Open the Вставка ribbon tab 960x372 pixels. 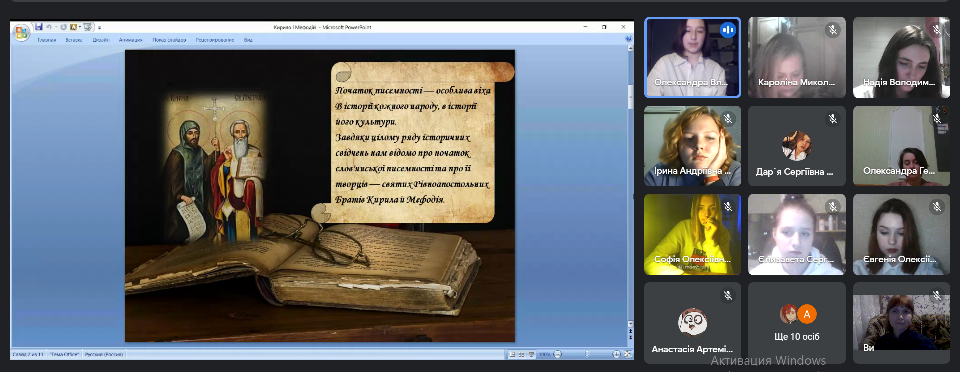point(73,40)
